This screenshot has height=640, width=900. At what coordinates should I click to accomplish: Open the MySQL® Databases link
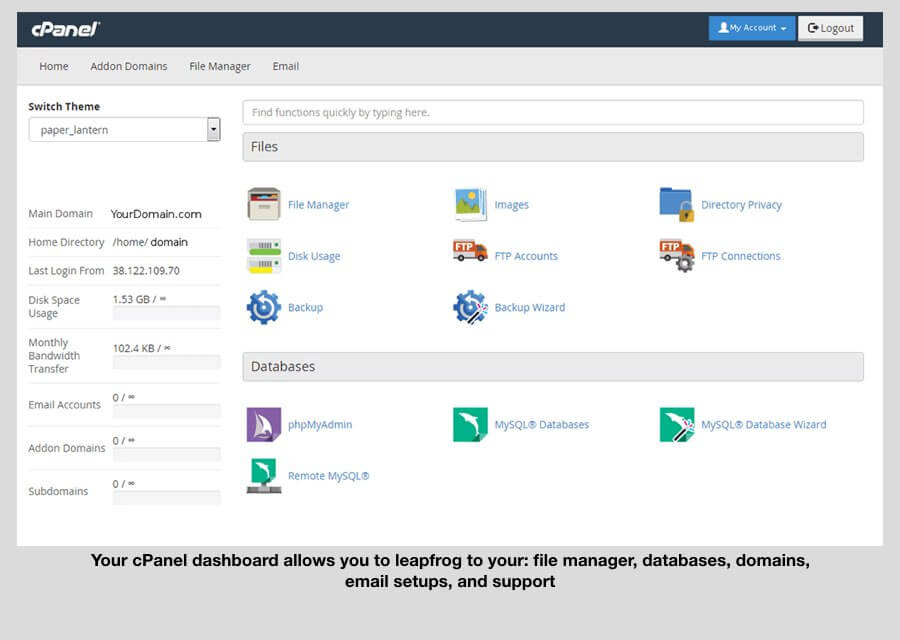coord(542,424)
